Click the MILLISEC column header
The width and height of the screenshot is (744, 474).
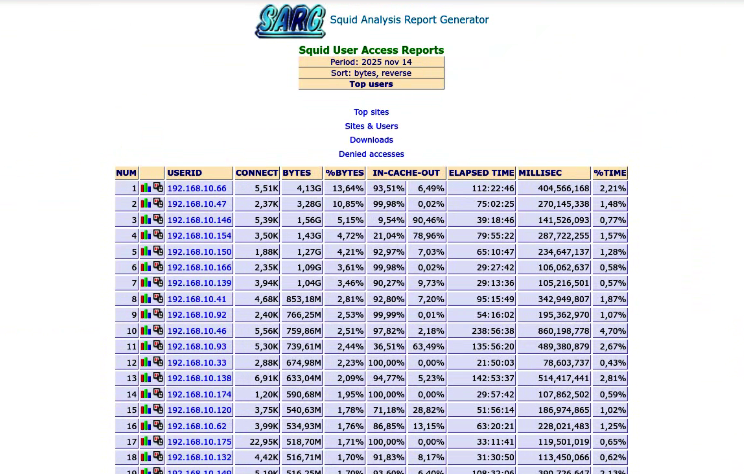point(554,173)
